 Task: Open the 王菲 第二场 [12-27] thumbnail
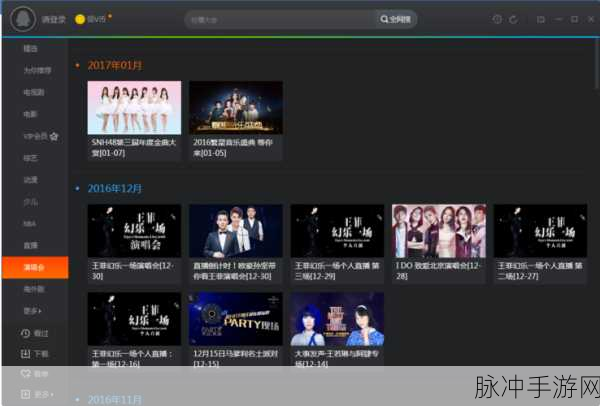pyautogui.click(x=541, y=231)
